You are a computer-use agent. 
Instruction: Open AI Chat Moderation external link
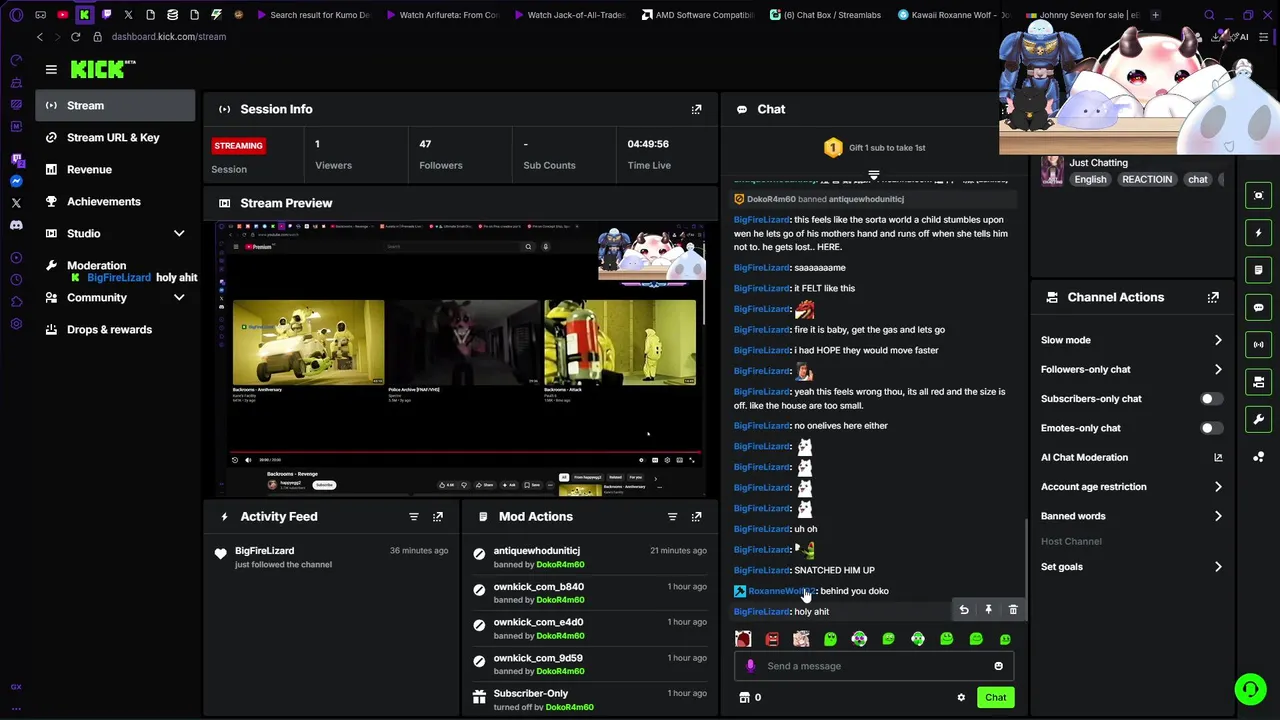tap(1218, 458)
